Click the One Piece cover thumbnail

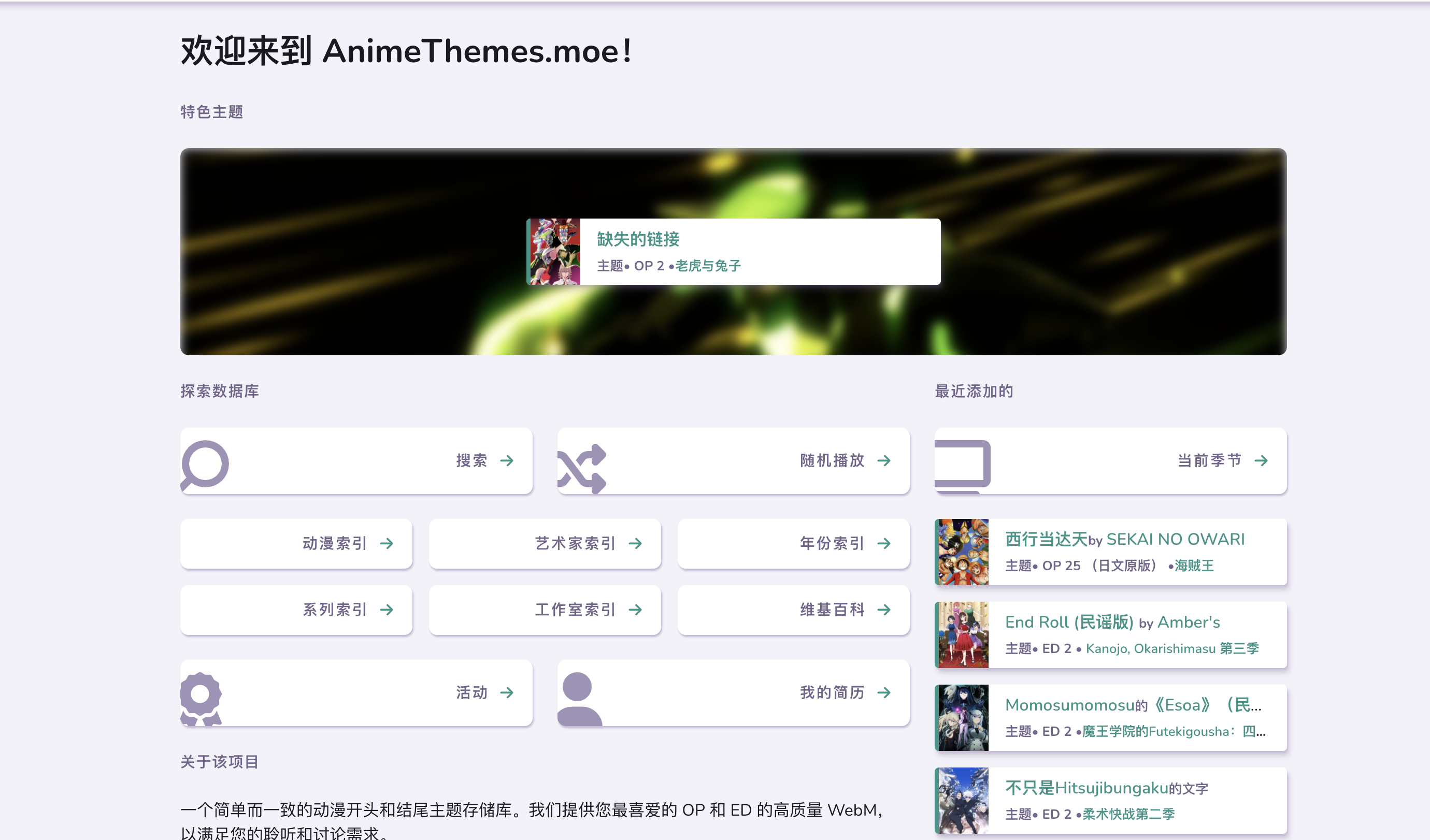(x=963, y=552)
